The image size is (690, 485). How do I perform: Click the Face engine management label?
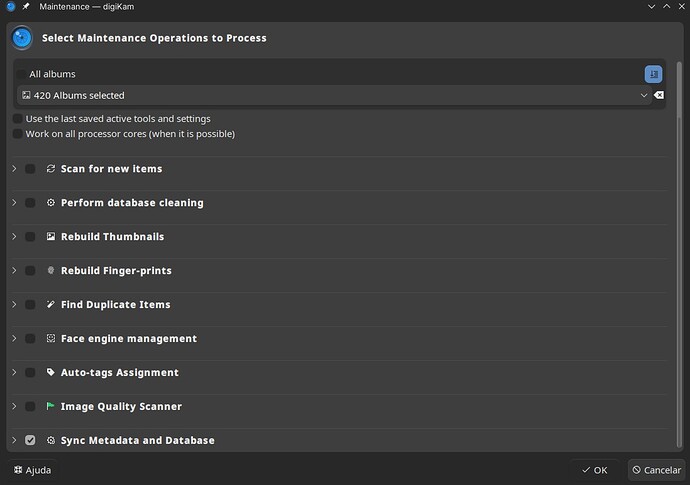click(129, 338)
